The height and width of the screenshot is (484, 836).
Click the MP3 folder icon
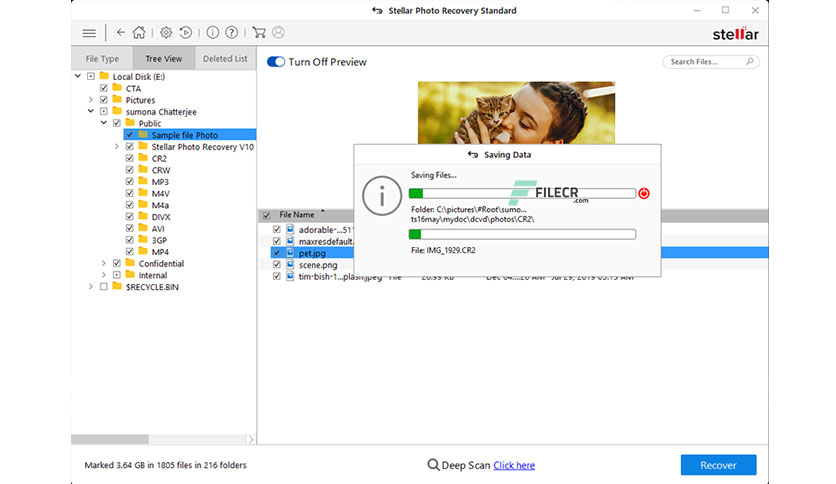(x=143, y=181)
